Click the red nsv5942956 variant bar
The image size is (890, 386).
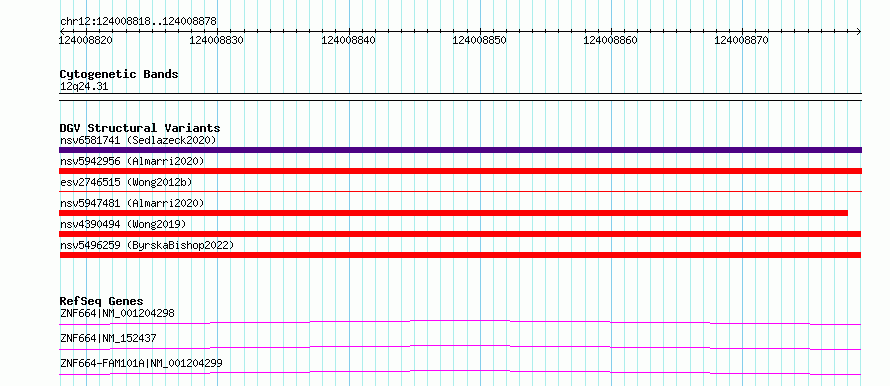pyautogui.click(x=460, y=171)
